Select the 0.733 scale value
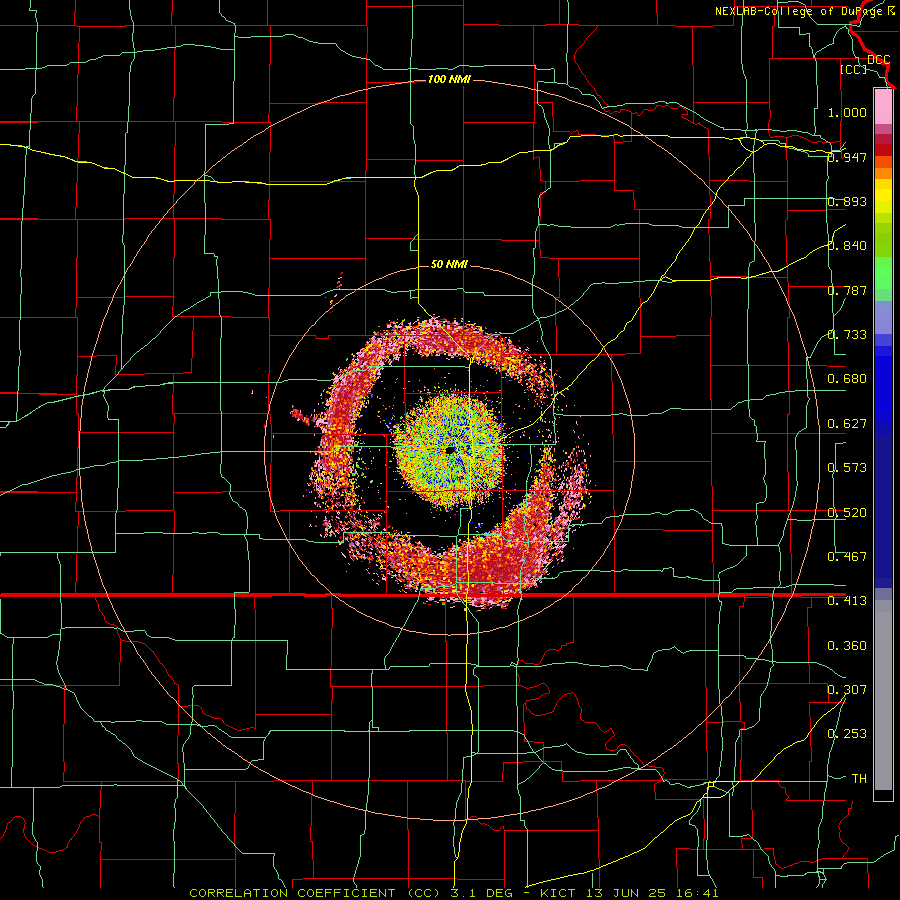Screen dimensions: 900x900 (847, 335)
